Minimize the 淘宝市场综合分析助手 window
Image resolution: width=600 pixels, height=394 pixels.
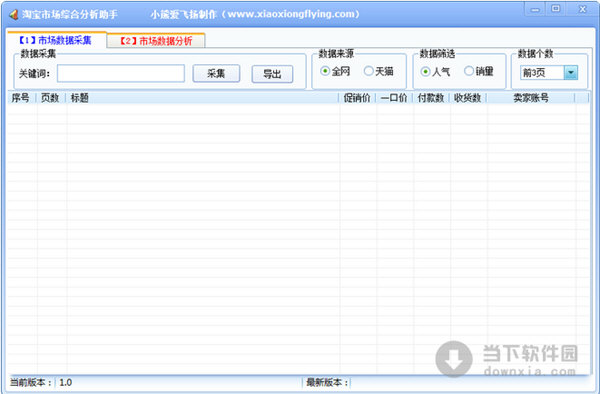535,9
